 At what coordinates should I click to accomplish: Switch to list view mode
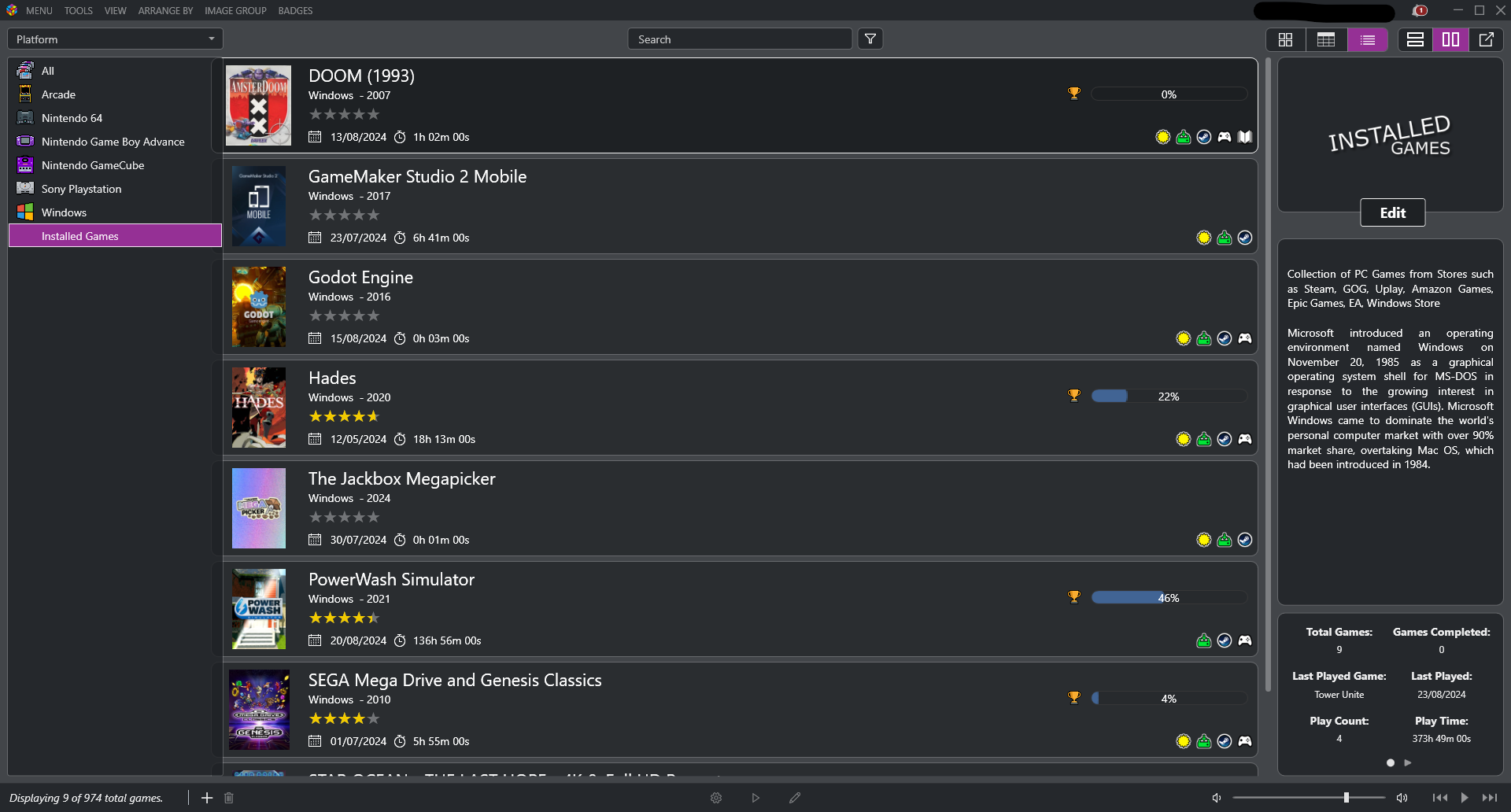(1368, 39)
